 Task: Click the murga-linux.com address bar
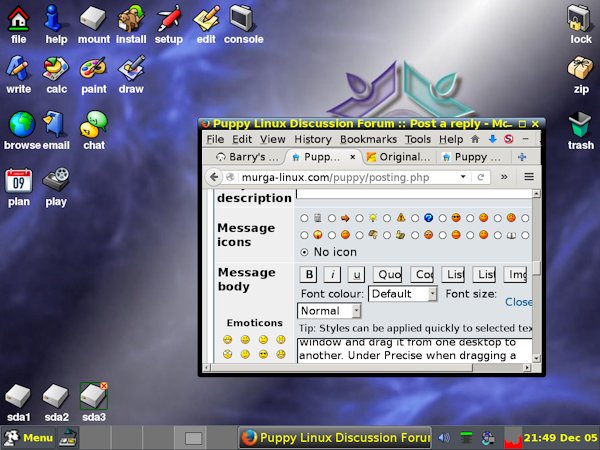coord(348,177)
